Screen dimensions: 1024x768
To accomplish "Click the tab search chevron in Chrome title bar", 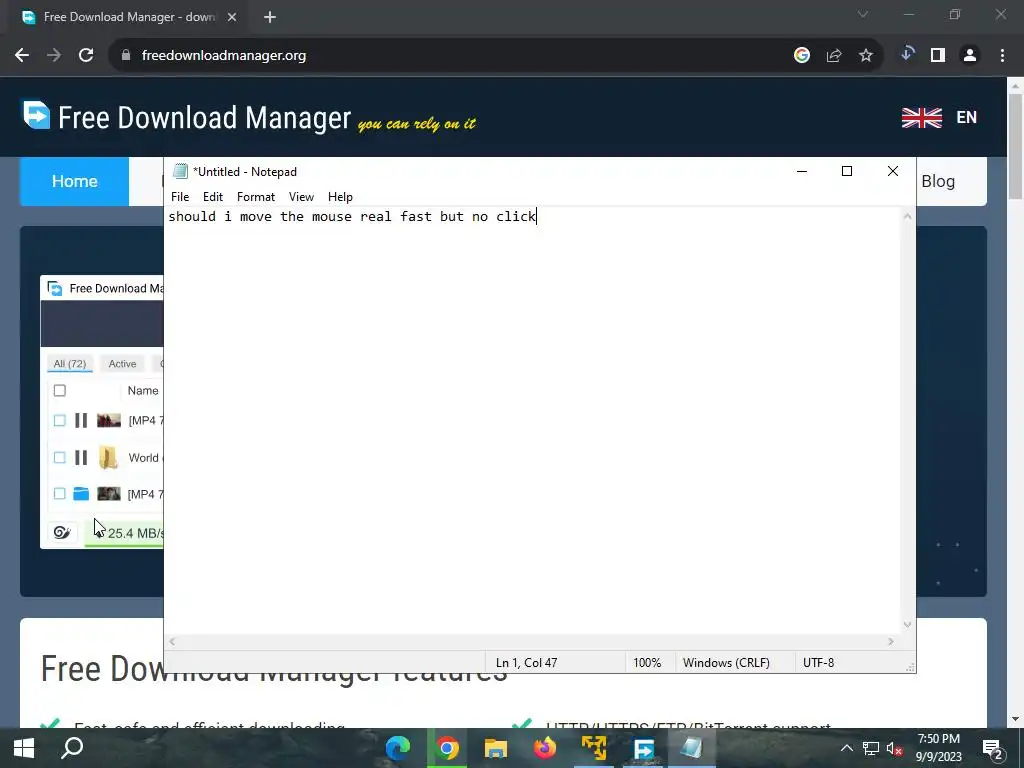I will [863, 14].
